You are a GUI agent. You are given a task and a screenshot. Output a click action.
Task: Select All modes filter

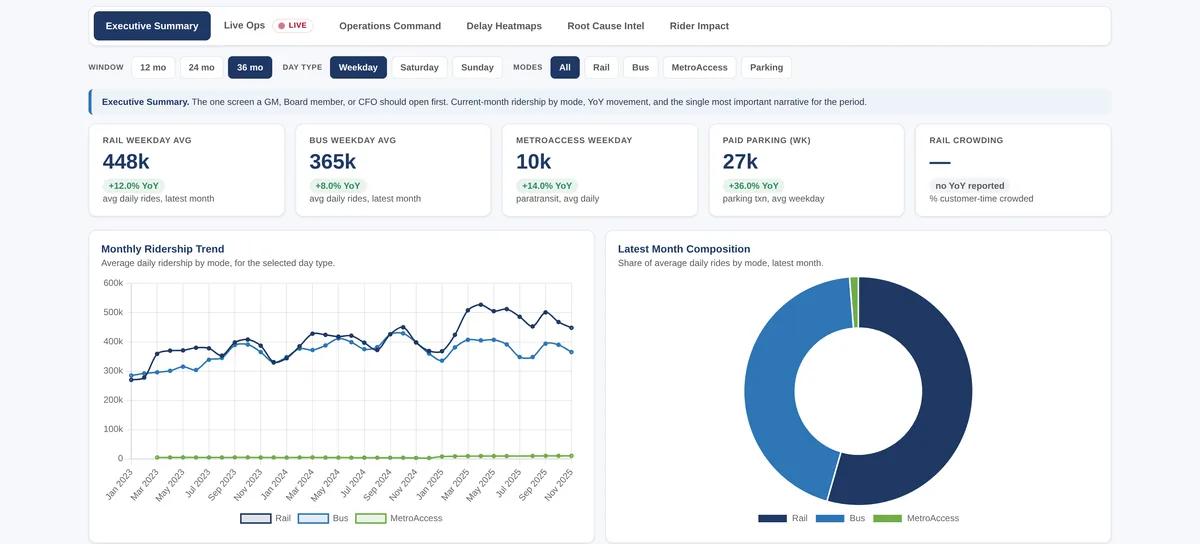tap(565, 67)
